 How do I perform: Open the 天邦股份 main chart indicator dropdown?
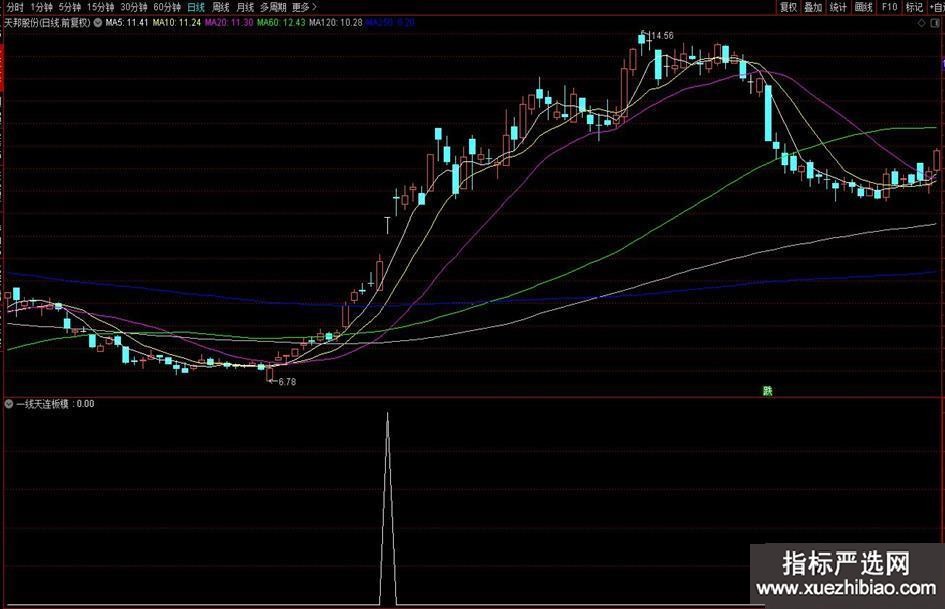pyautogui.click(x=98, y=23)
